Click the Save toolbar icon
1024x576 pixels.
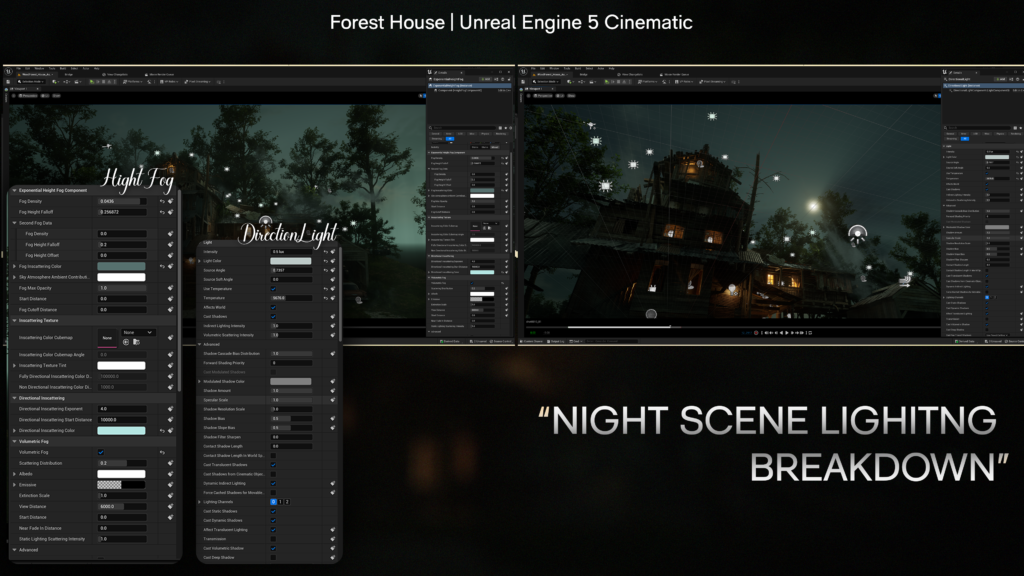click(8, 82)
